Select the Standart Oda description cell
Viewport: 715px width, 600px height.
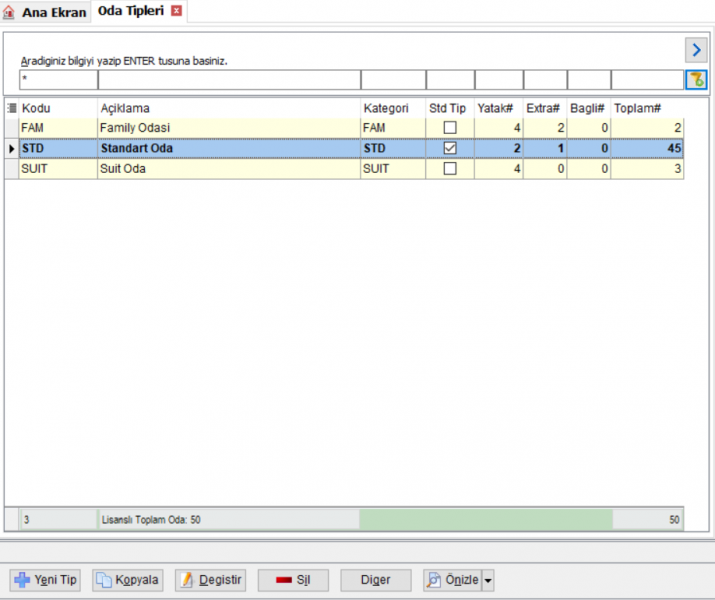point(229,148)
